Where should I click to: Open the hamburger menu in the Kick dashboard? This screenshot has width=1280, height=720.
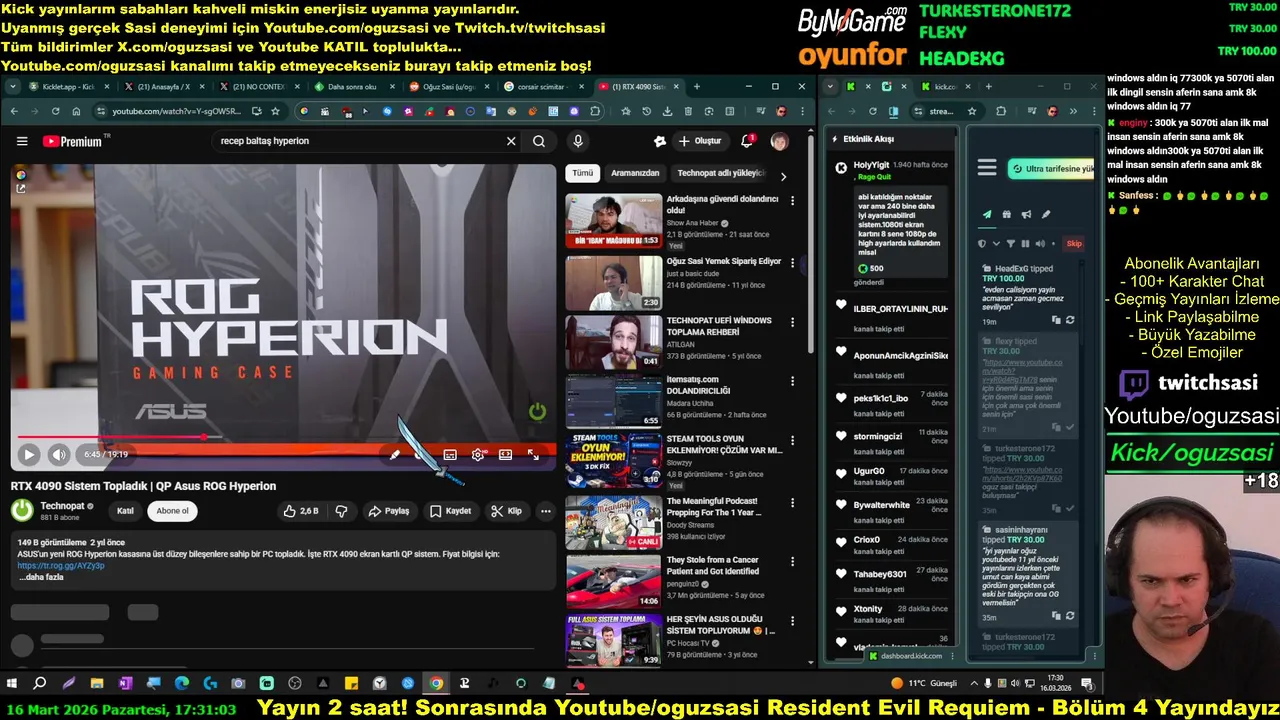point(987,168)
